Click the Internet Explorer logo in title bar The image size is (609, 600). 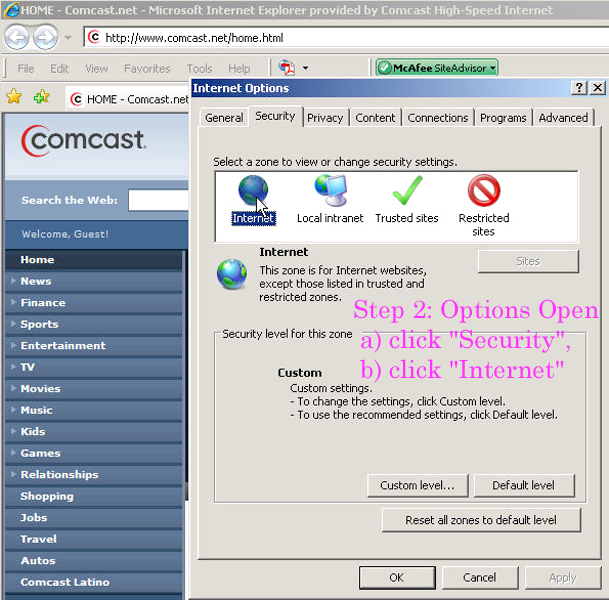[x=10, y=10]
